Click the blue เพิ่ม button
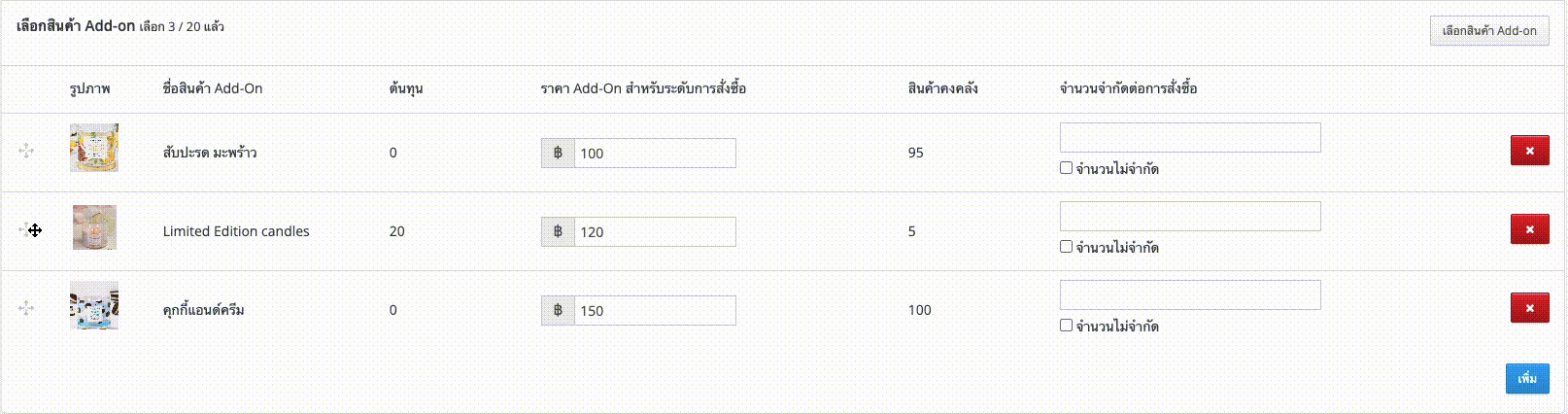The width and height of the screenshot is (1568, 414). [1527, 379]
